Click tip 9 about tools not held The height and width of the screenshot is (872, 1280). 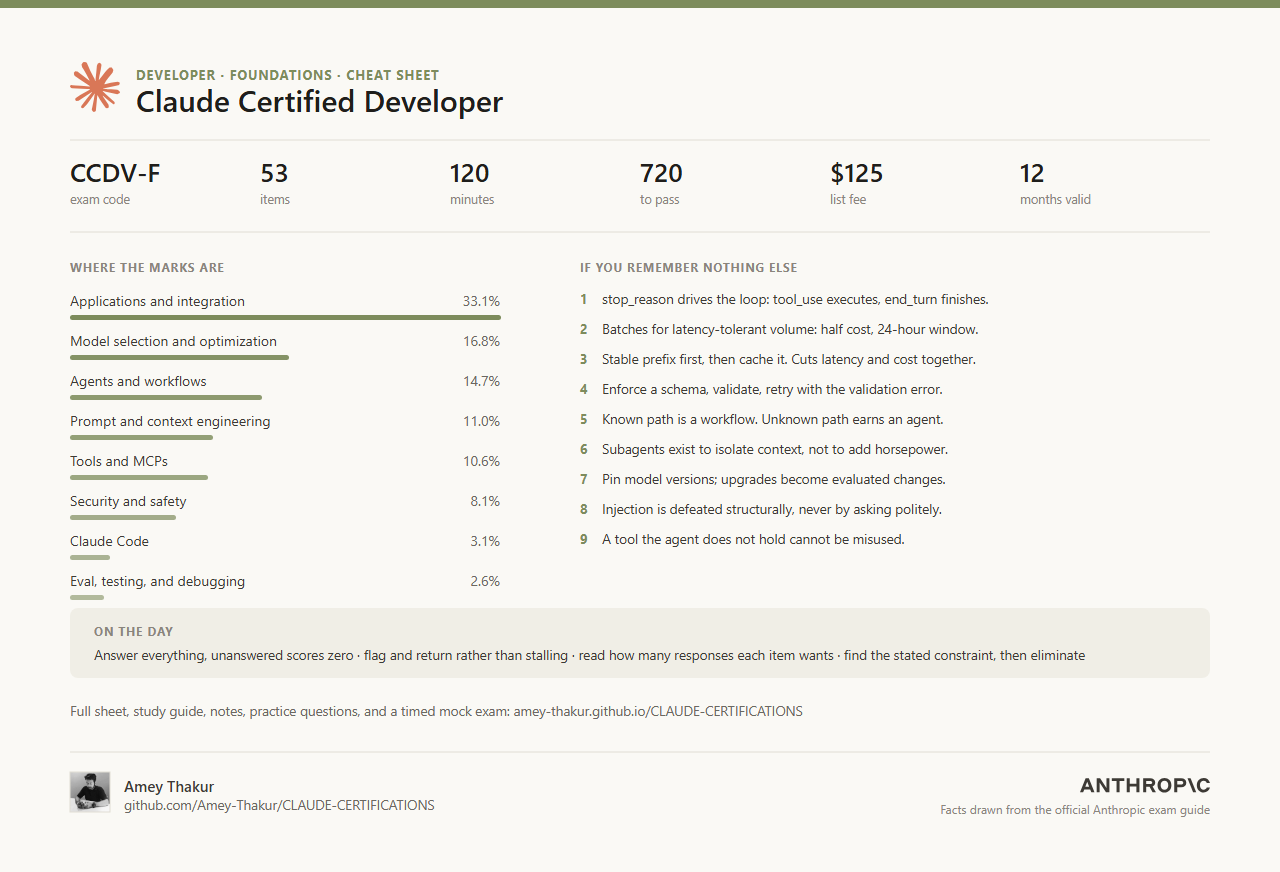[x=742, y=539]
